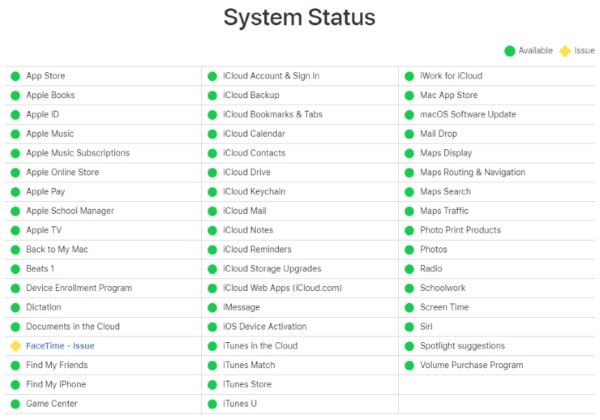Select Apple School Manager
This screenshot has height=420, width=600.
(70, 211)
